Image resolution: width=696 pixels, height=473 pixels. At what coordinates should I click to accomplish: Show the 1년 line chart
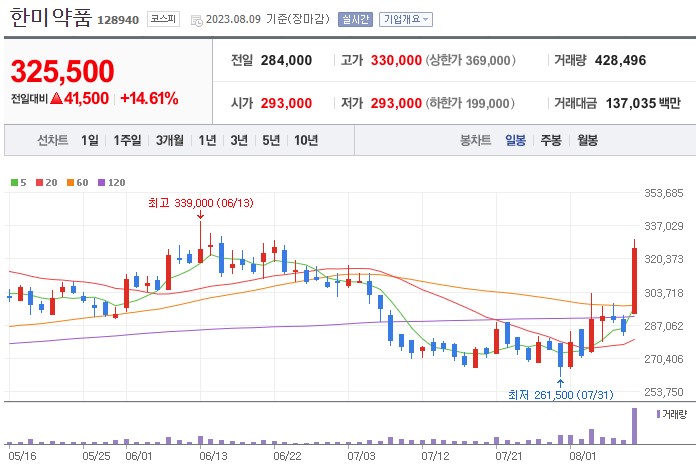pos(207,141)
